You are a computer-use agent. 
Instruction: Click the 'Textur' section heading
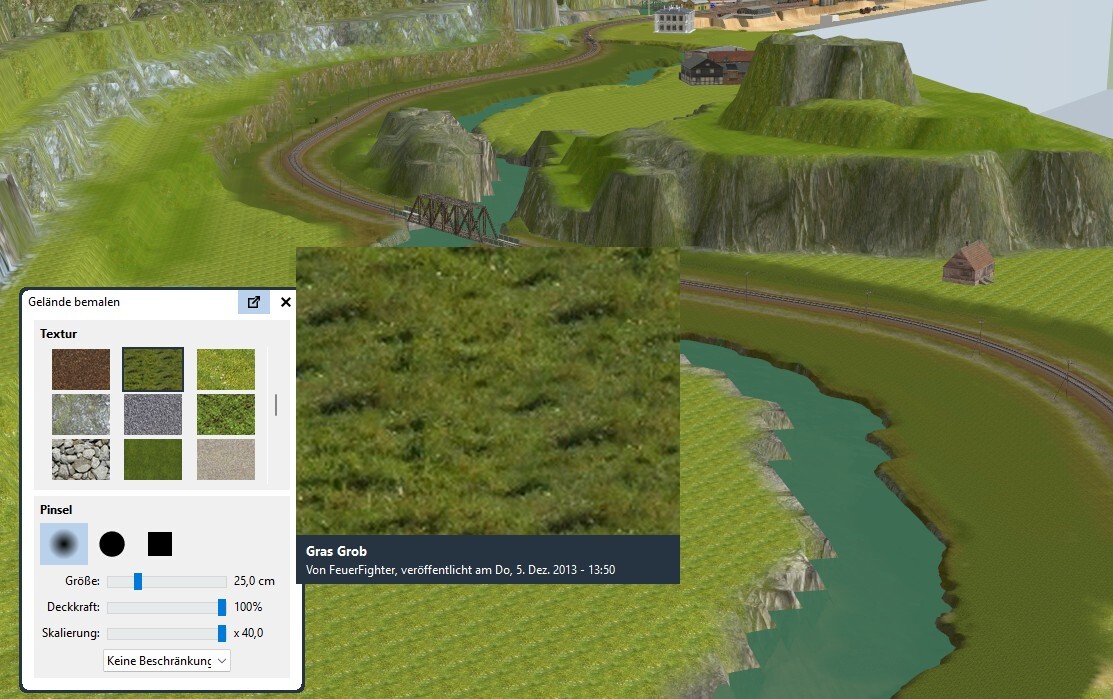pos(58,334)
